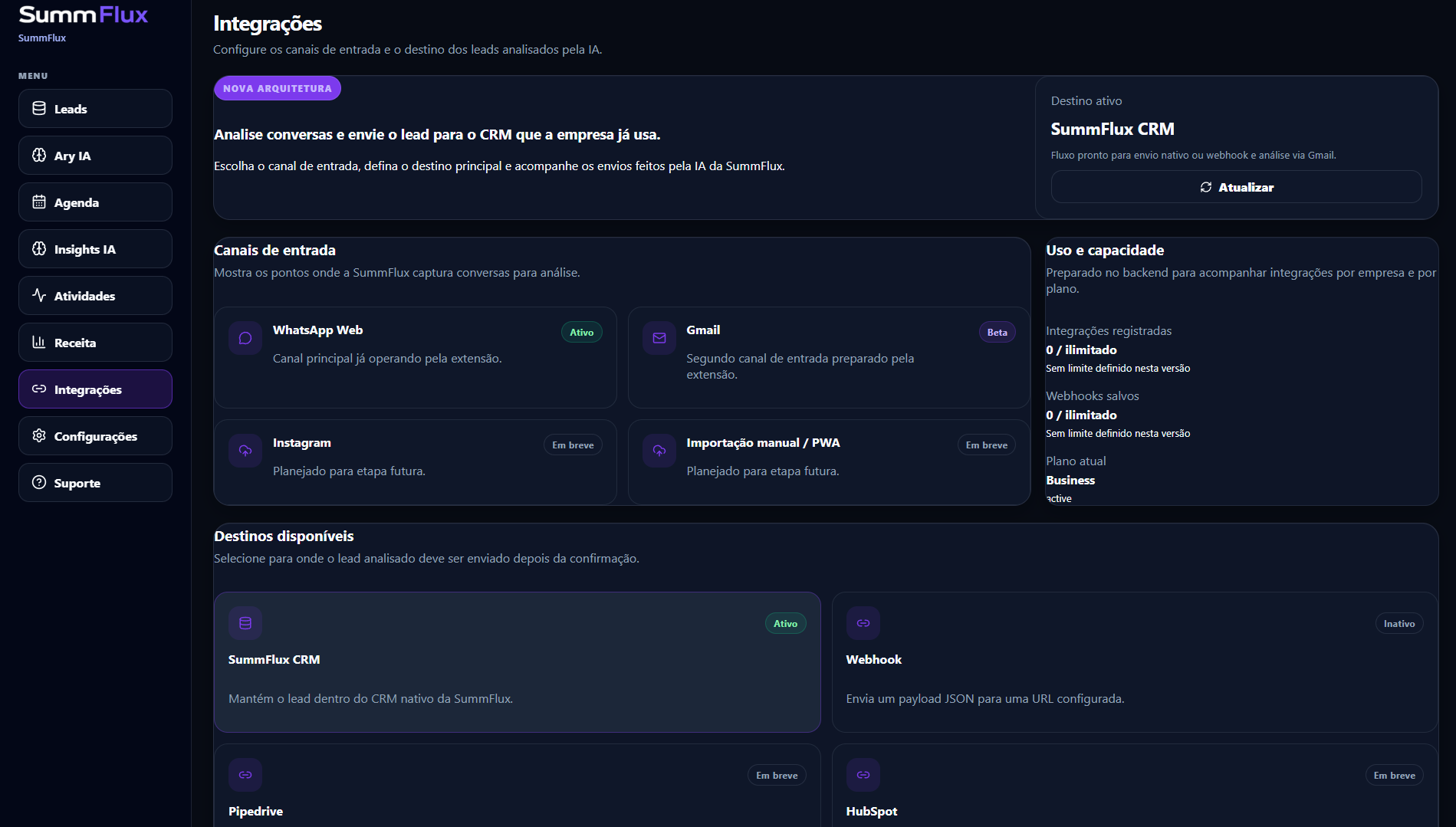Choose the HubSpot destination card
The height and width of the screenshot is (827, 1456).
(1135, 786)
